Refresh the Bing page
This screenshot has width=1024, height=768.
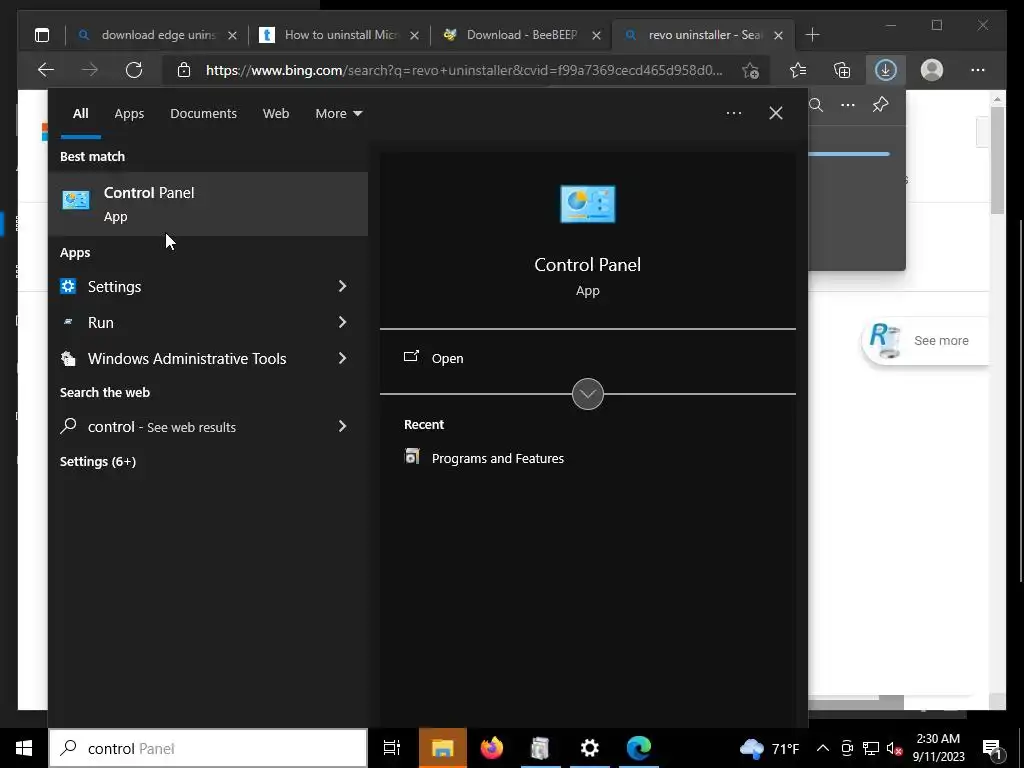click(x=134, y=70)
